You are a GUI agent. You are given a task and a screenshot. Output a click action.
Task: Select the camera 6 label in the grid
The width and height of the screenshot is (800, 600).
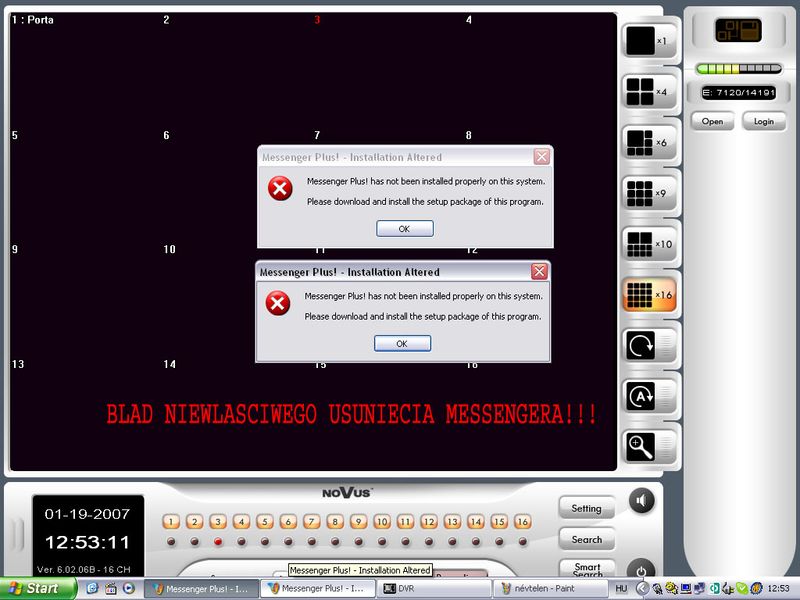click(166, 135)
